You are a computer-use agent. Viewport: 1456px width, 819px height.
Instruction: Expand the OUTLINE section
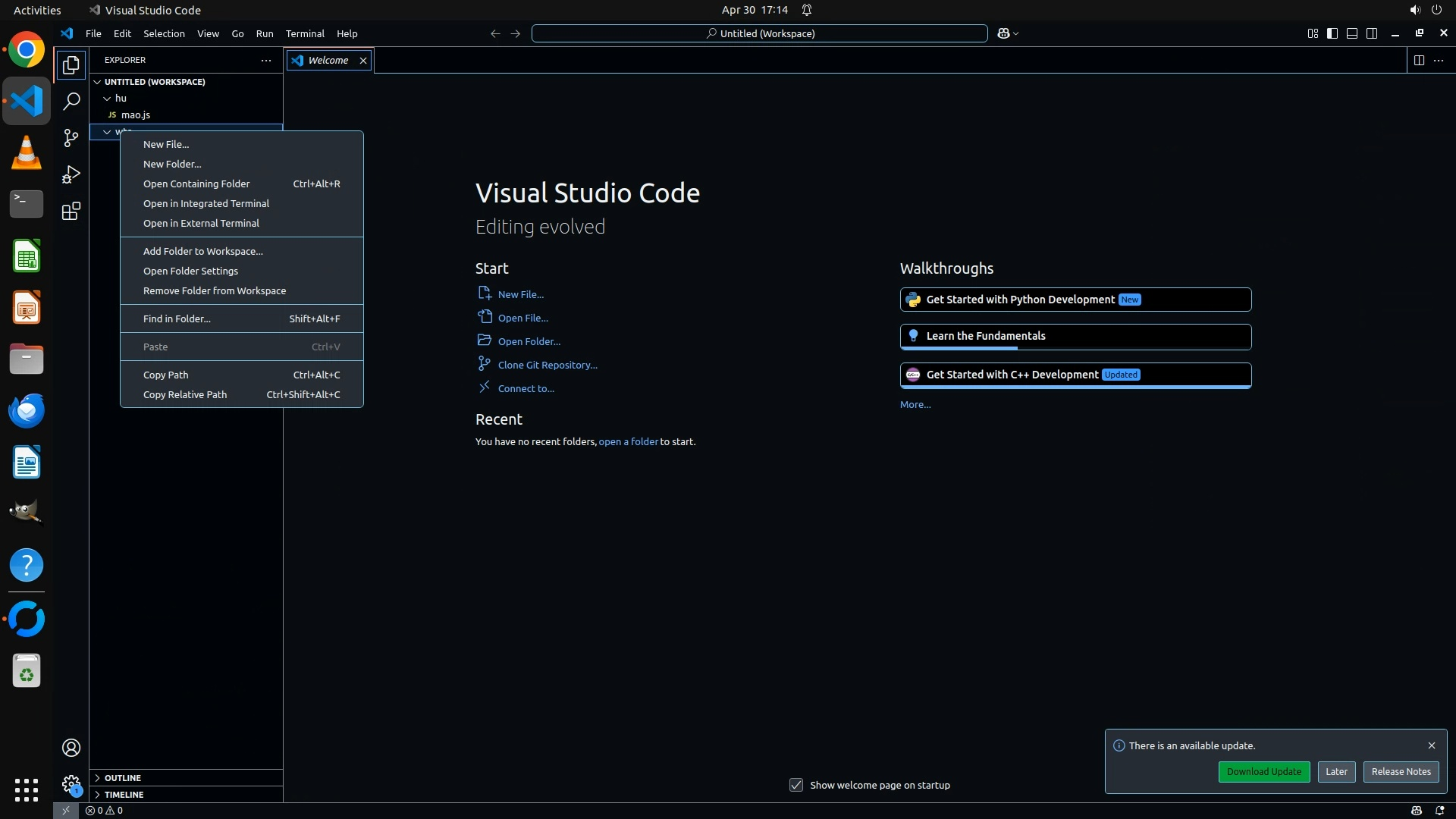click(x=123, y=778)
